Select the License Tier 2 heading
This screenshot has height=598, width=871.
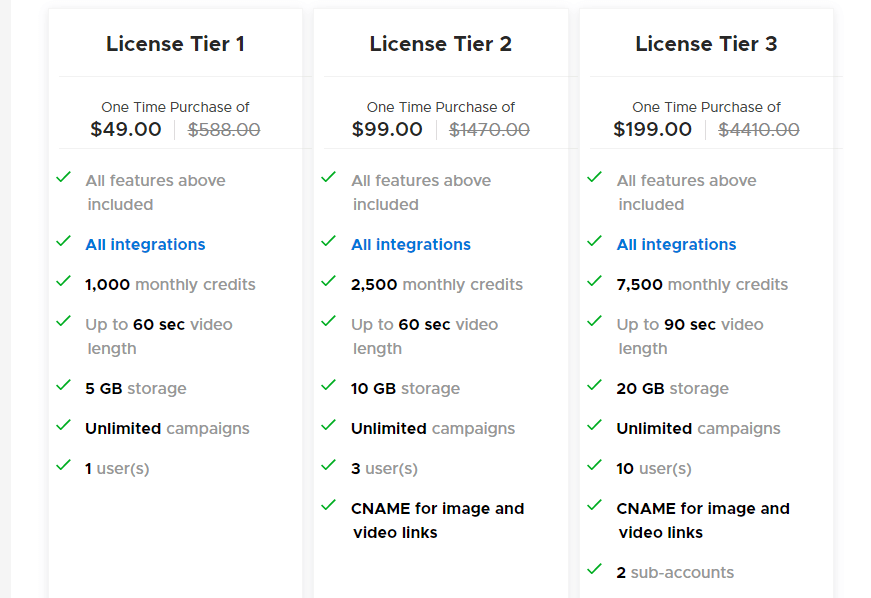(x=441, y=44)
